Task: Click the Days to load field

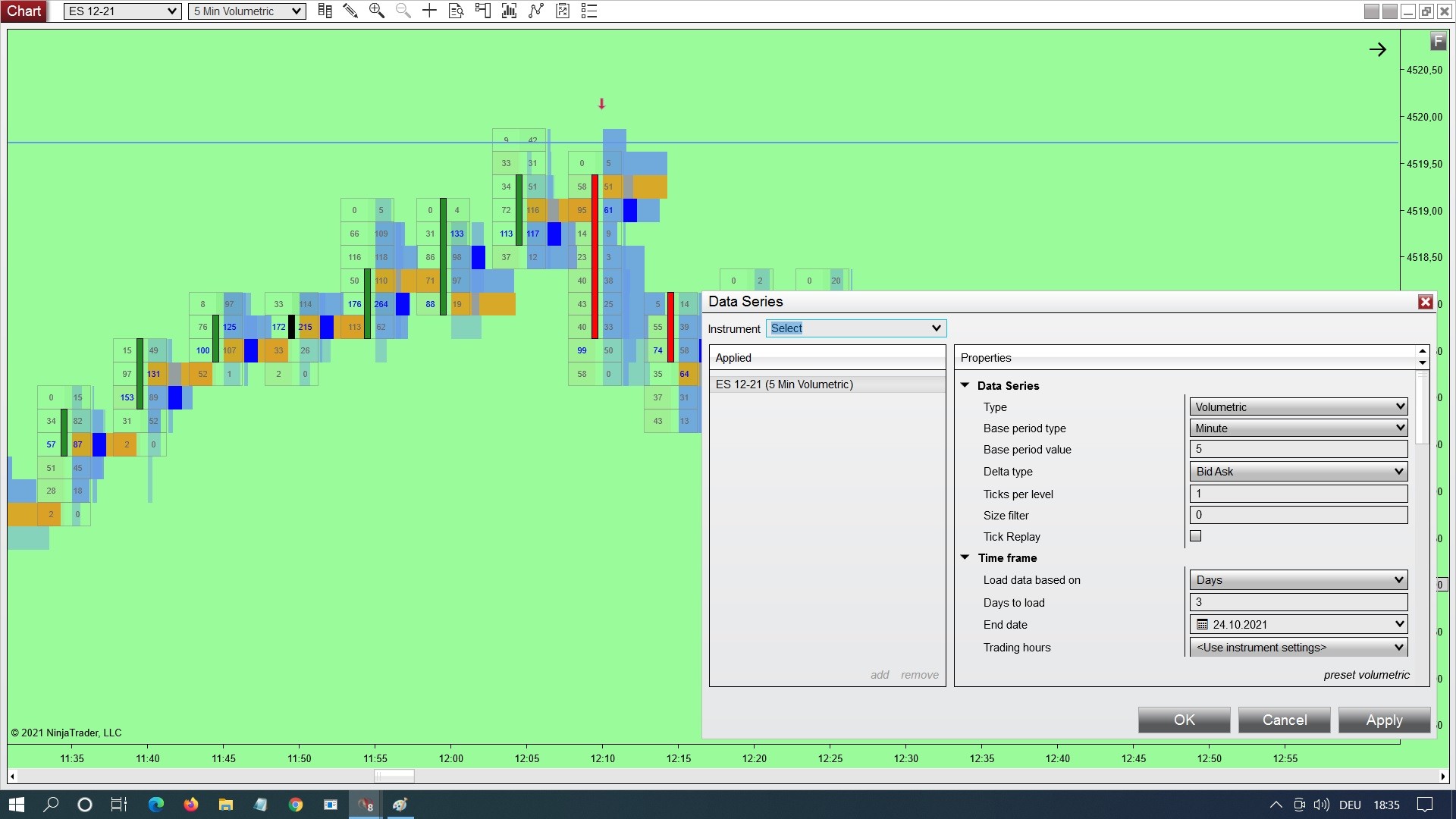Action: pyautogui.click(x=1298, y=602)
